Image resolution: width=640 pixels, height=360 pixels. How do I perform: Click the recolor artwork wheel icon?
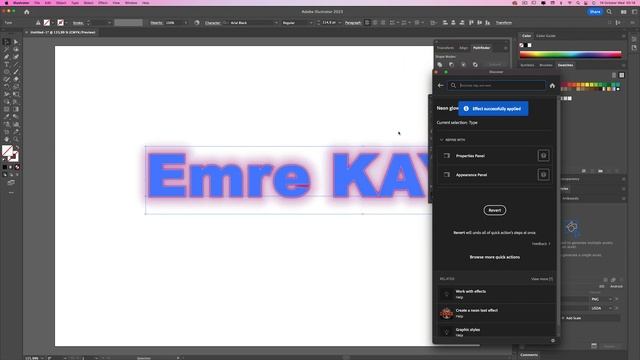(197, 23)
